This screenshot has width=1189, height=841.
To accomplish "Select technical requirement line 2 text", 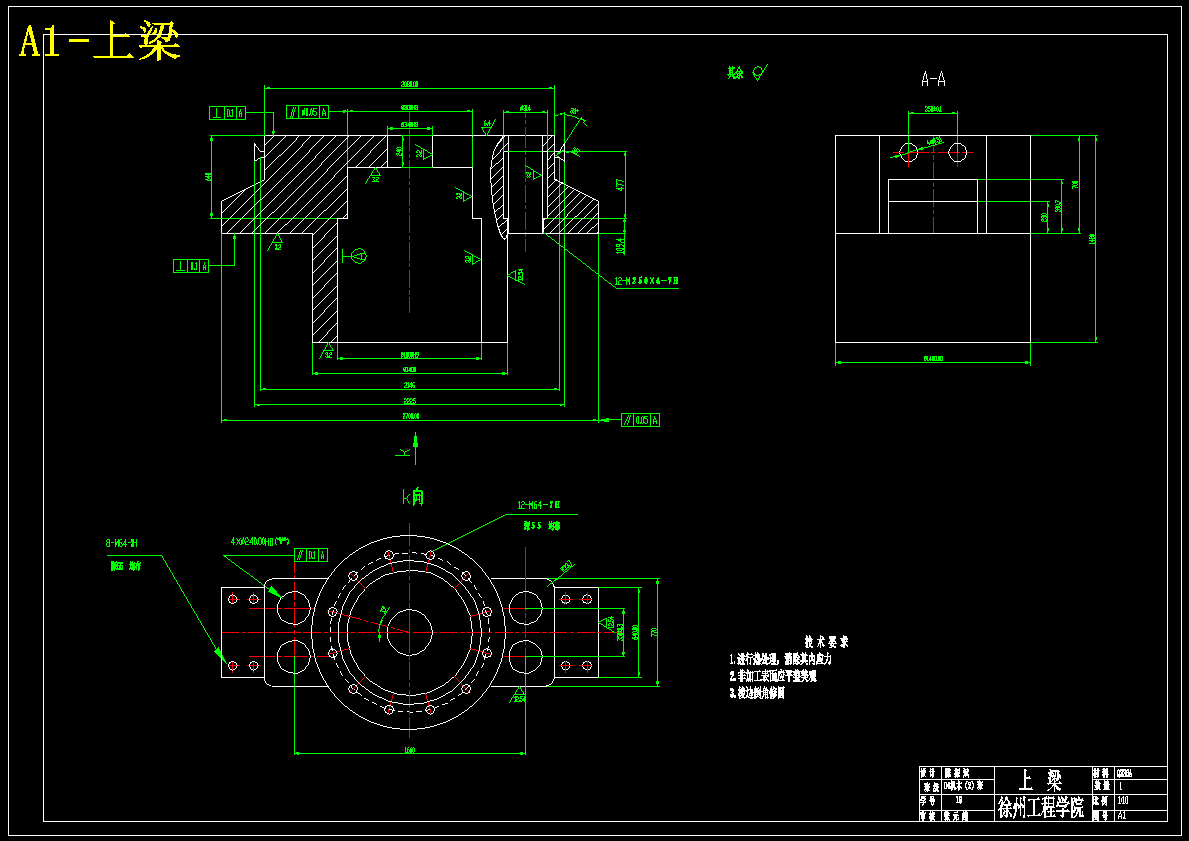I will [x=773, y=676].
